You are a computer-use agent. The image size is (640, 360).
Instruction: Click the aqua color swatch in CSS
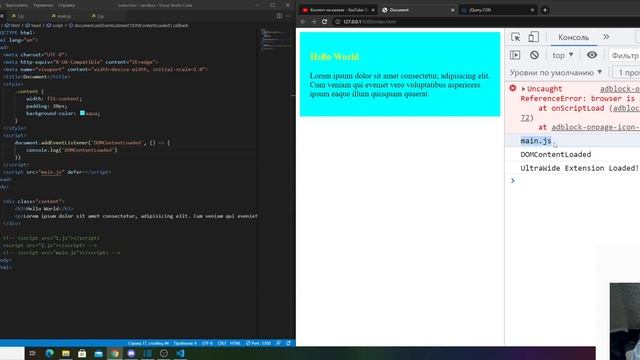pyautogui.click(x=82, y=113)
